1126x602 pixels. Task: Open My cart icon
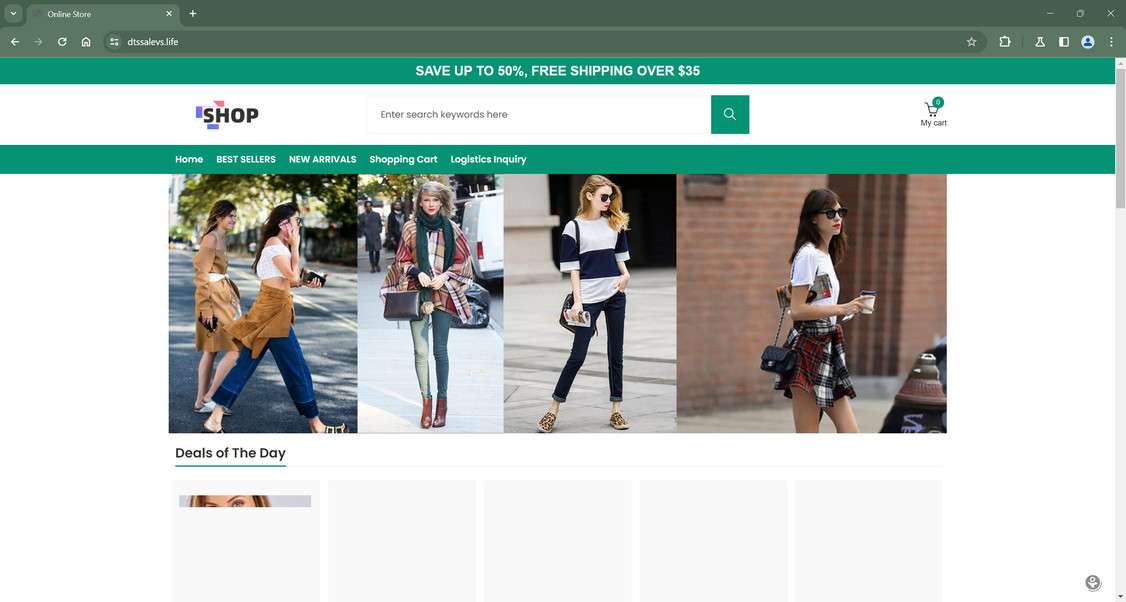click(933, 114)
